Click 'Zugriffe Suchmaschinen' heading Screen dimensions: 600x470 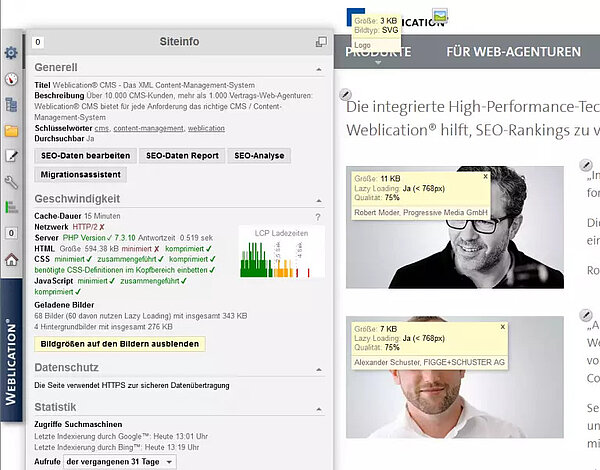coord(78,424)
